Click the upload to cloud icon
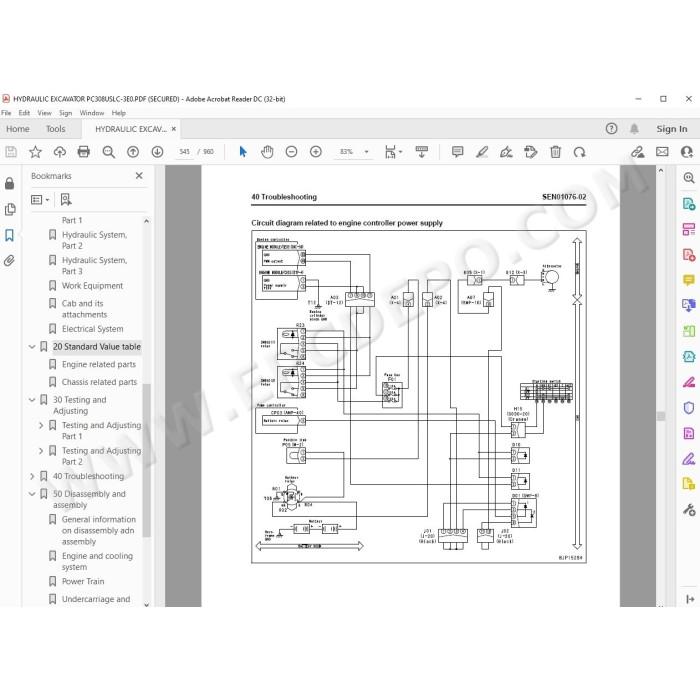The width and height of the screenshot is (700, 700). tap(59, 152)
